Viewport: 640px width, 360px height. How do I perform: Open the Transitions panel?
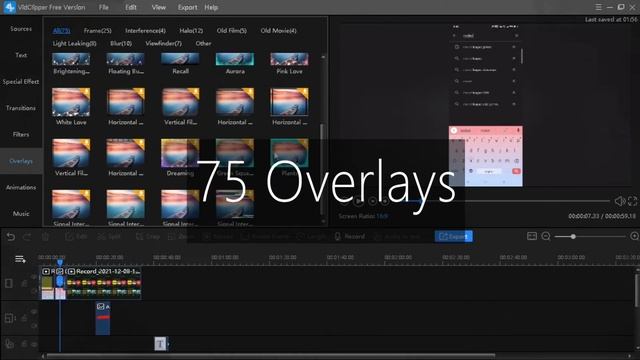pos(21,108)
